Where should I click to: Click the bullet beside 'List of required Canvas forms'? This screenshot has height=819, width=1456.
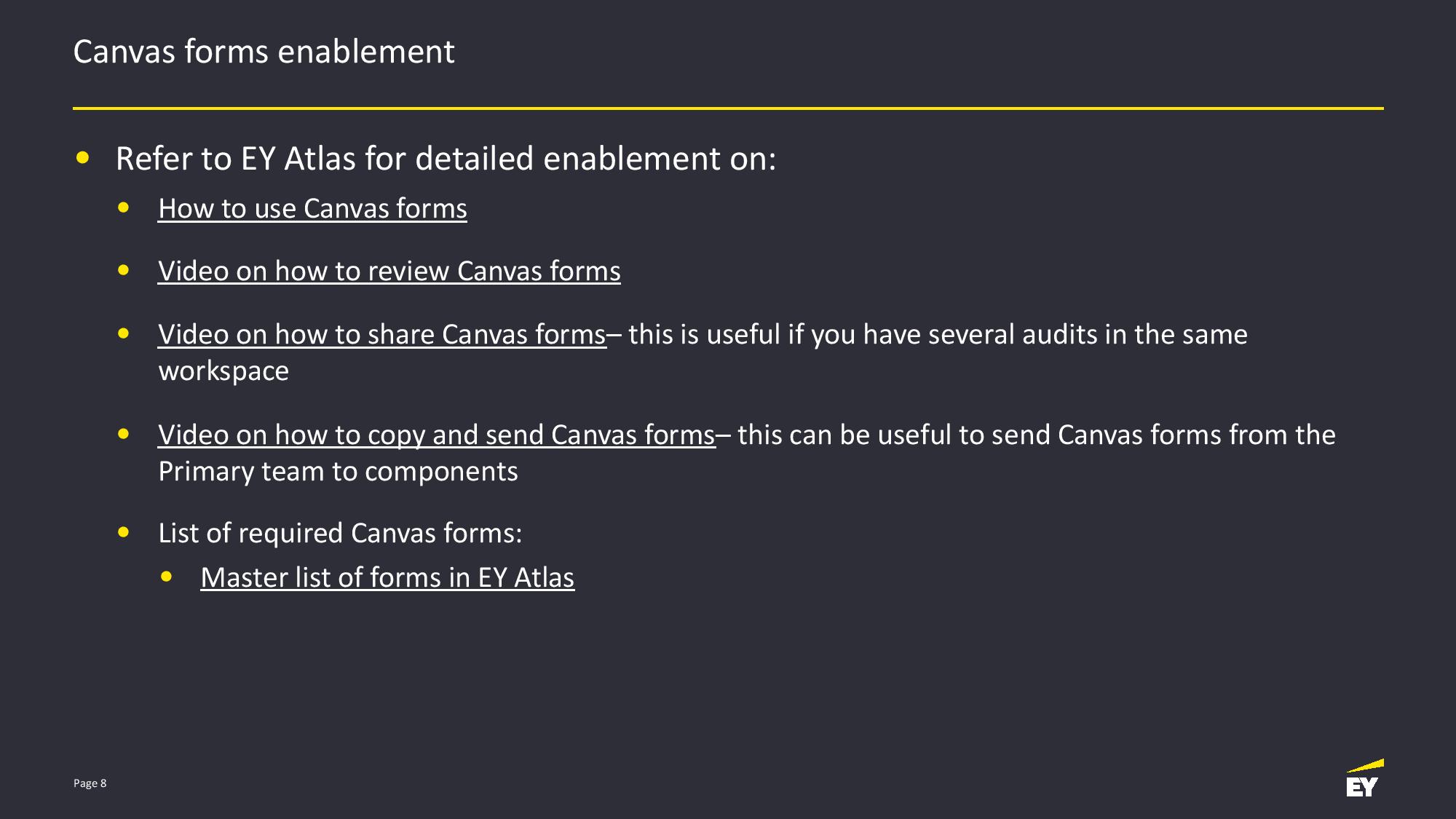(124, 533)
